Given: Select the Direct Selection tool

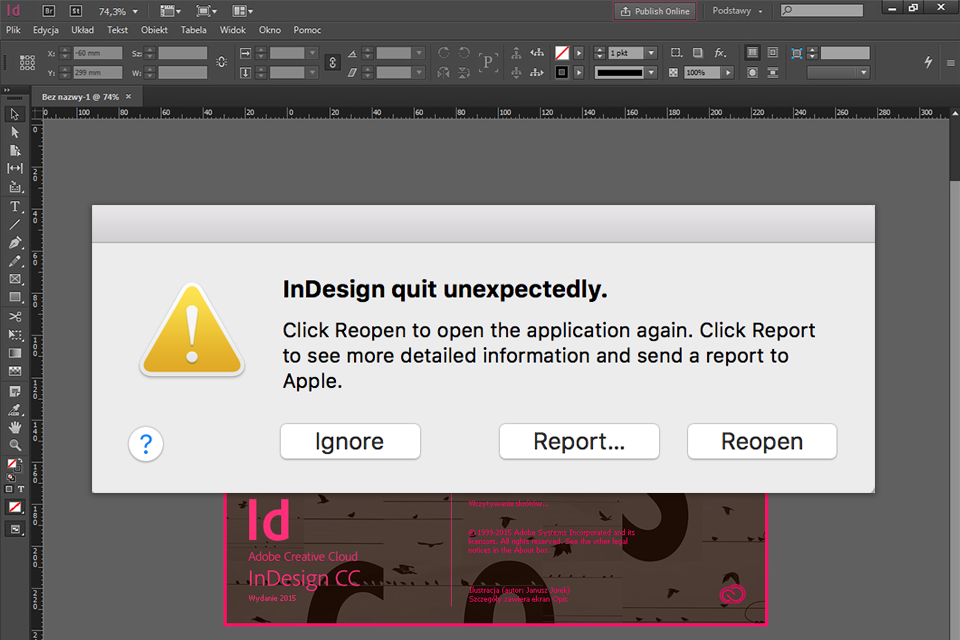Looking at the screenshot, I should point(15,132).
